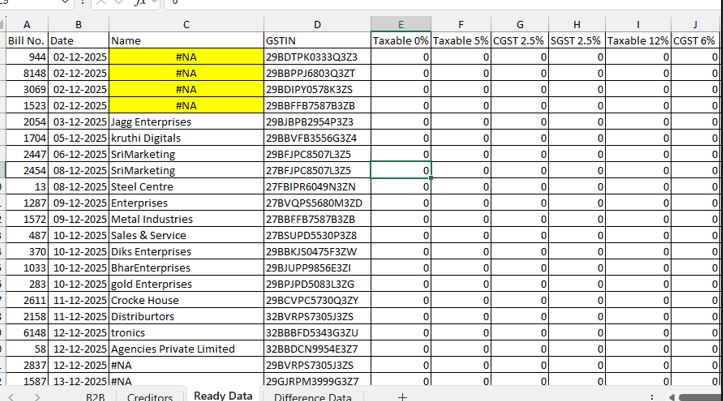723x401 pixels.
Task: Select the Ready Data sheet tab
Action: point(222,396)
